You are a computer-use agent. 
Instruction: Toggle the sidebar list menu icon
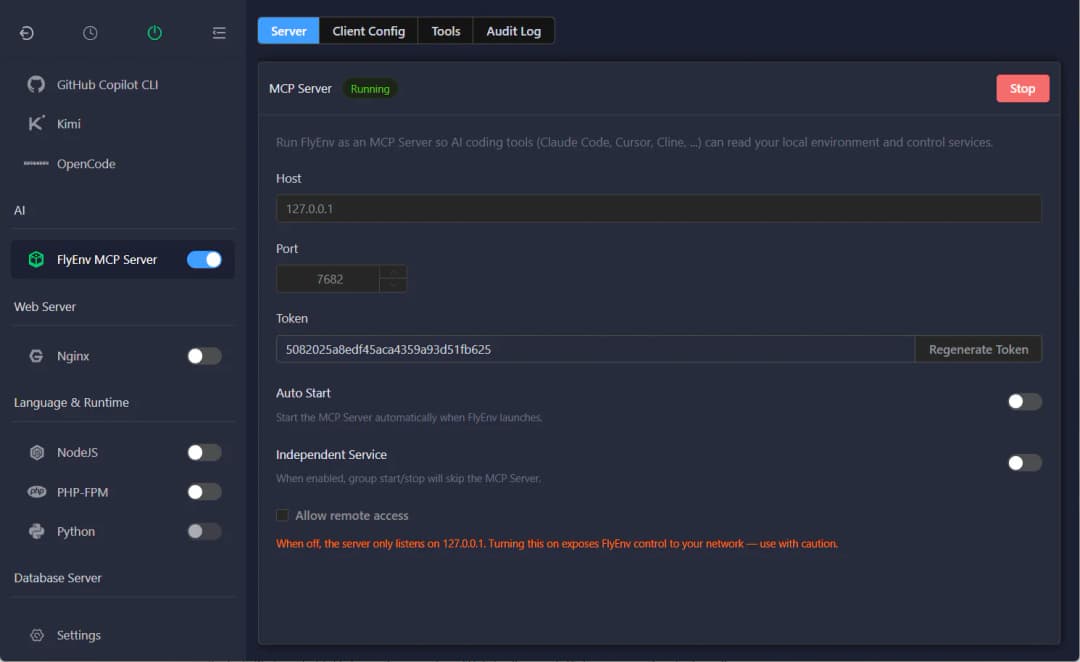coord(218,32)
